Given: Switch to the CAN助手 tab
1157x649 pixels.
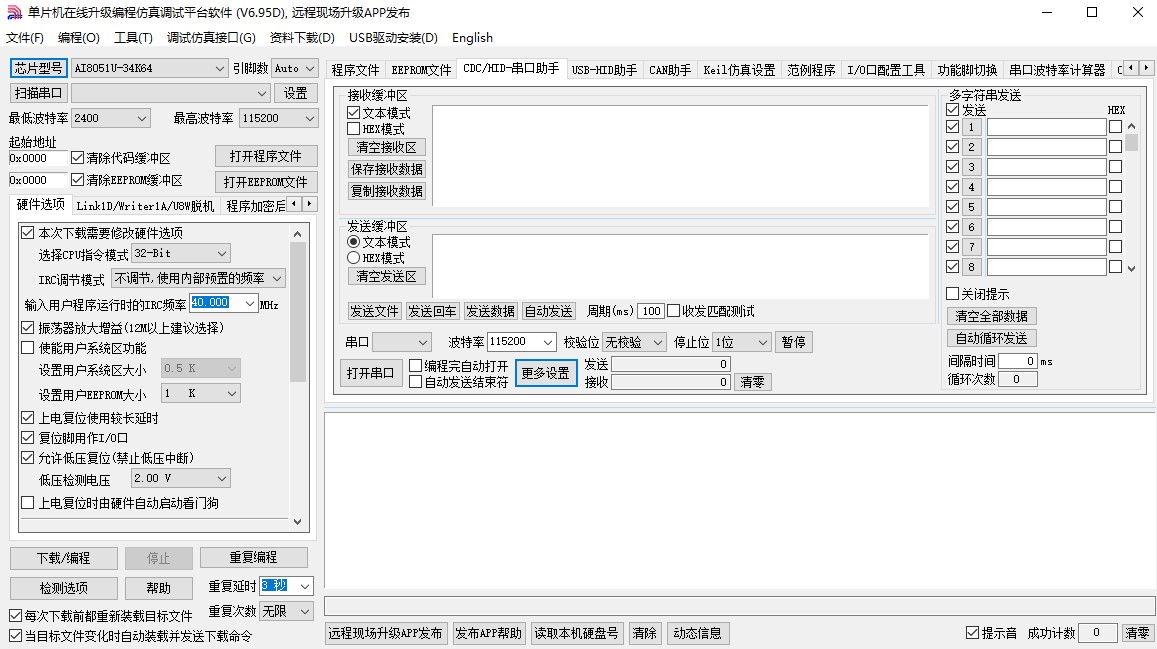Looking at the screenshot, I should [x=670, y=70].
